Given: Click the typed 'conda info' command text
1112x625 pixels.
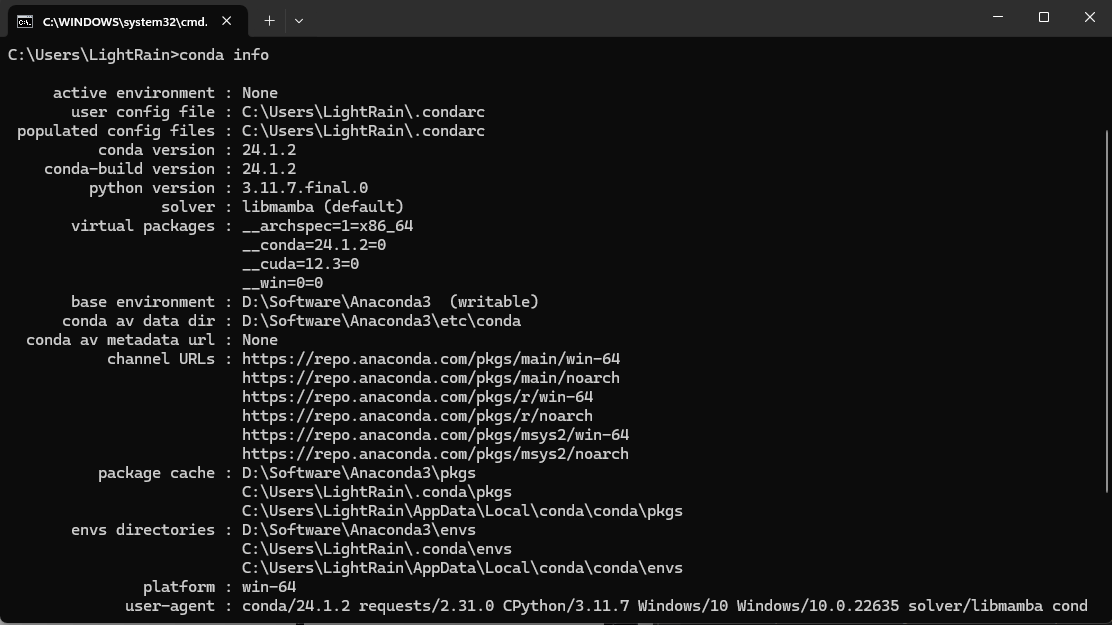Looking at the screenshot, I should [224, 55].
